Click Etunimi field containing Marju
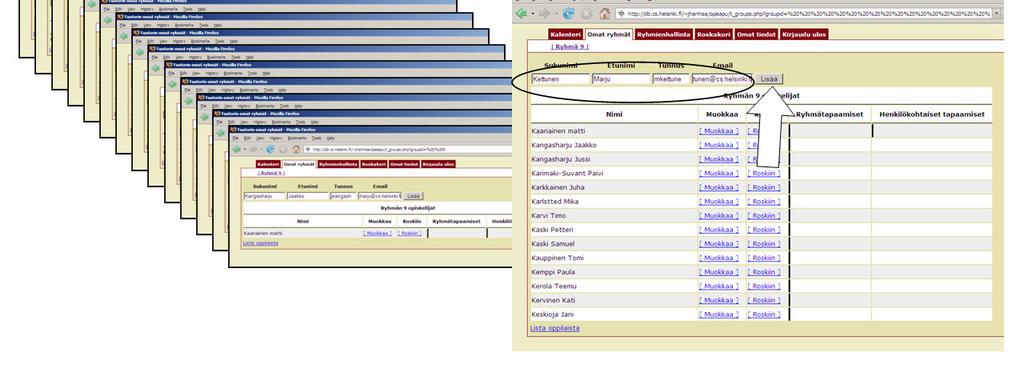The width and height of the screenshot is (1024, 373). click(x=621, y=79)
